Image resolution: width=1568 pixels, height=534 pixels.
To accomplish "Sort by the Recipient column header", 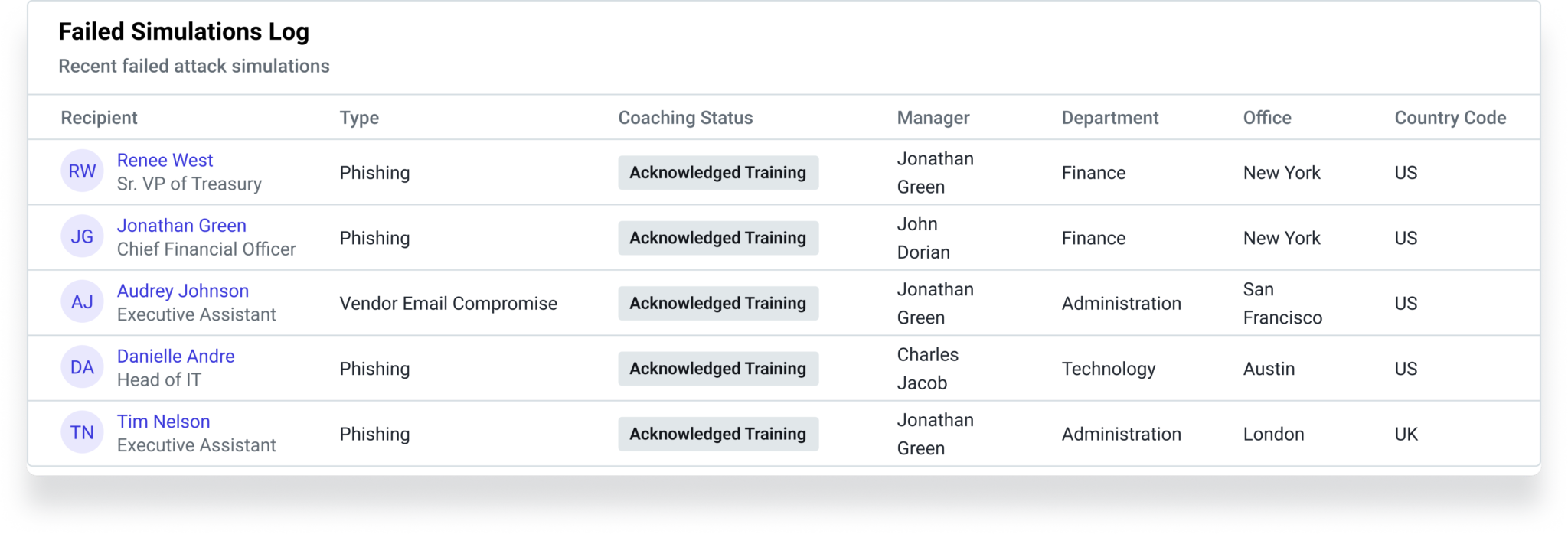I will 99,118.
